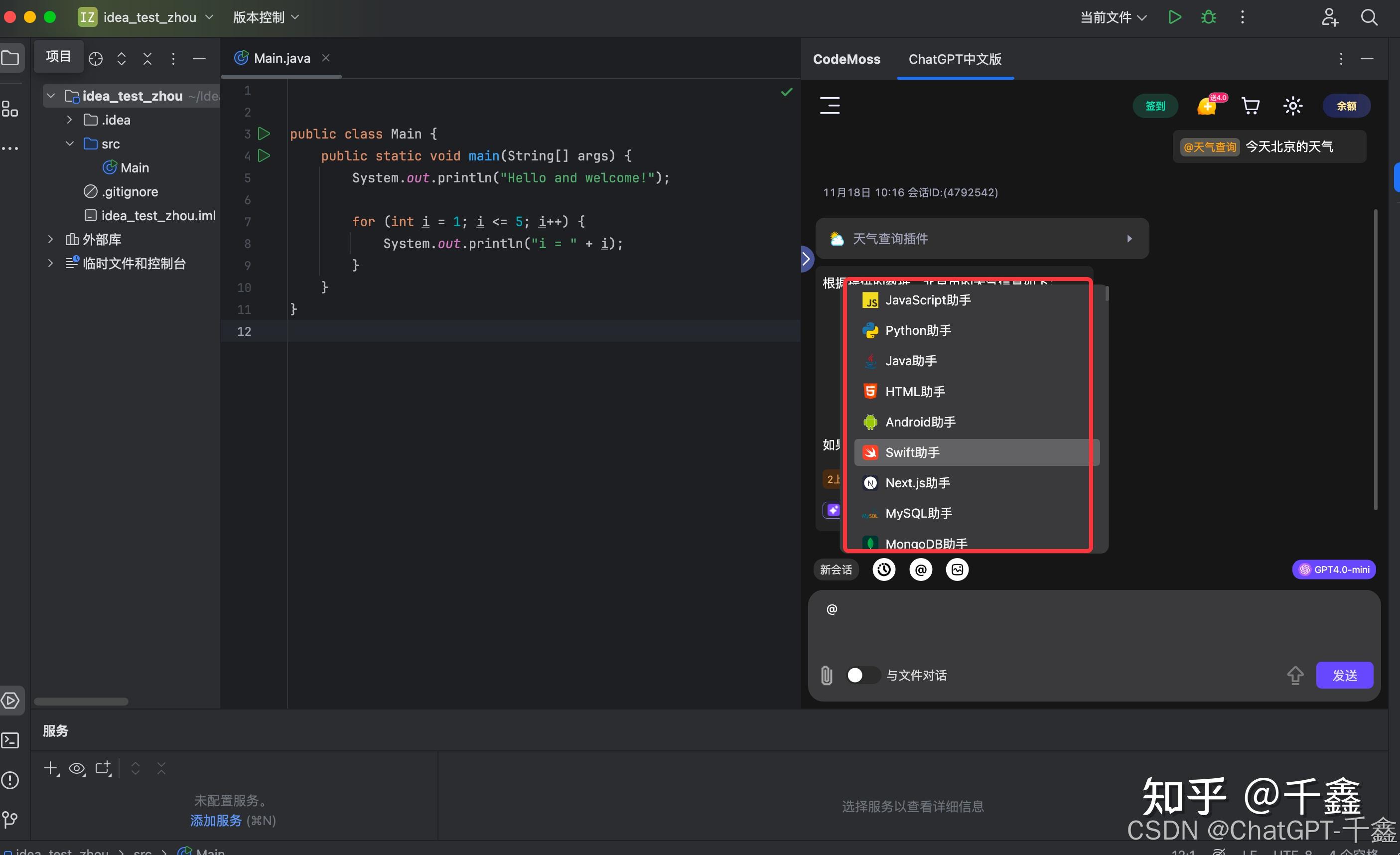The height and width of the screenshot is (855, 1400).
Task: Enable the 与文件对话 switch
Action: tap(862, 676)
